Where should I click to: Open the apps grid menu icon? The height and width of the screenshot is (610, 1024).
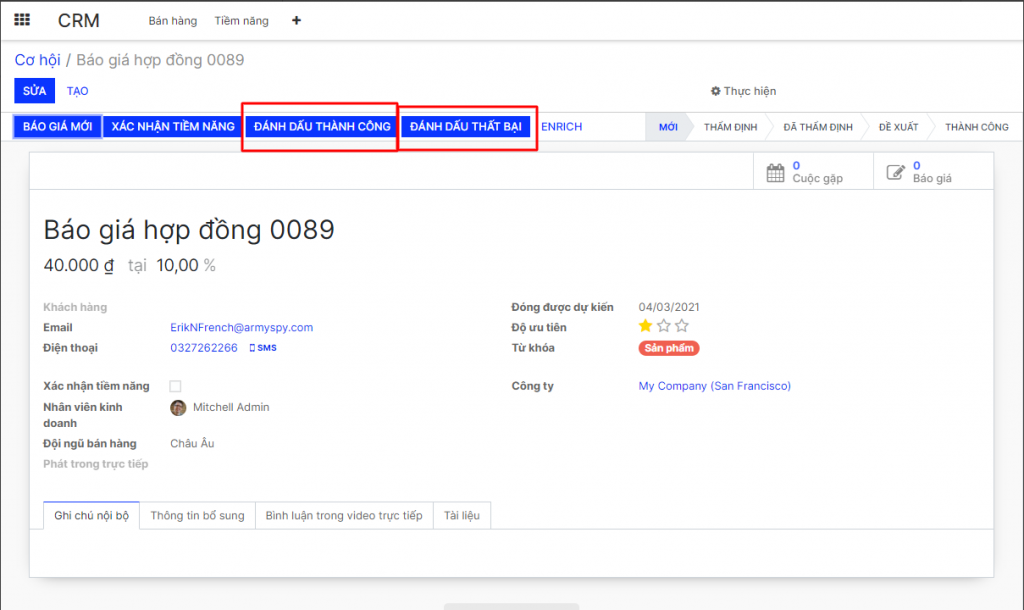pyautogui.click(x=22, y=20)
